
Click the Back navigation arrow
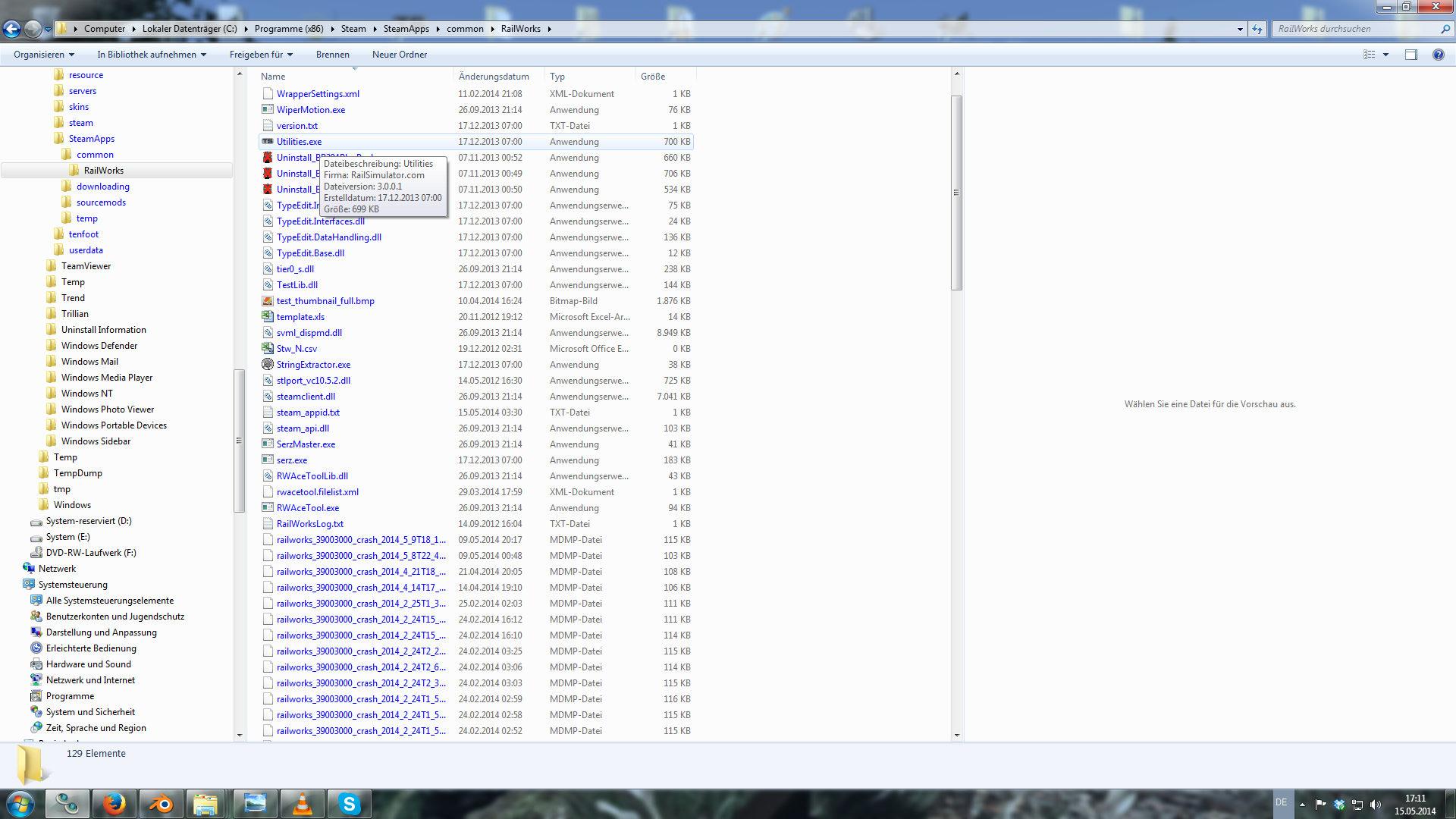pyautogui.click(x=11, y=29)
